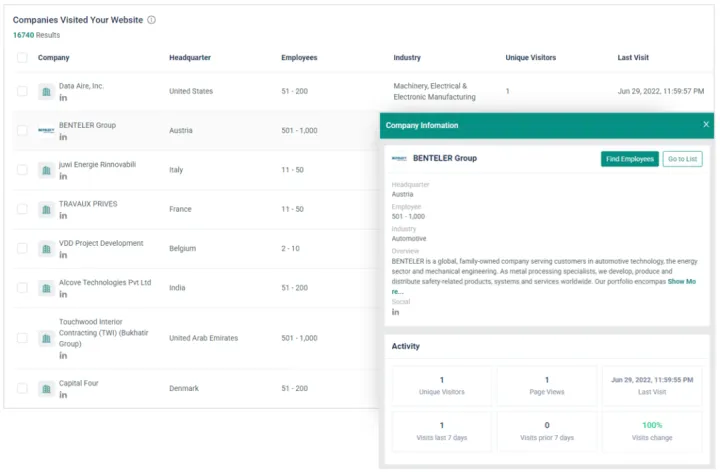720x473 pixels.
Task: Click the building icon for TRAVAUX PRIVES
Action: 46,210
